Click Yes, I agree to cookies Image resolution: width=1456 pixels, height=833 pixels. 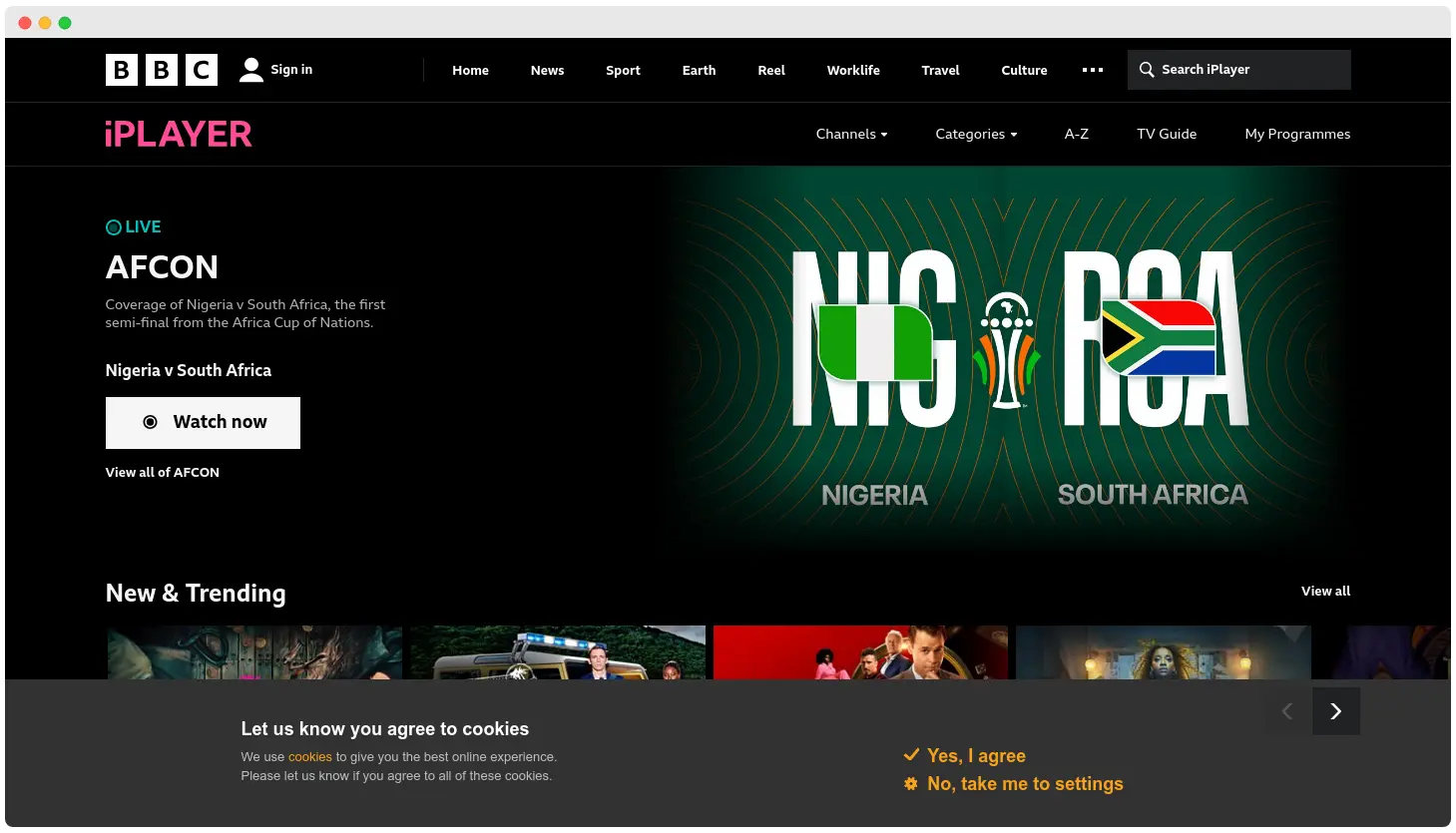coord(976,755)
